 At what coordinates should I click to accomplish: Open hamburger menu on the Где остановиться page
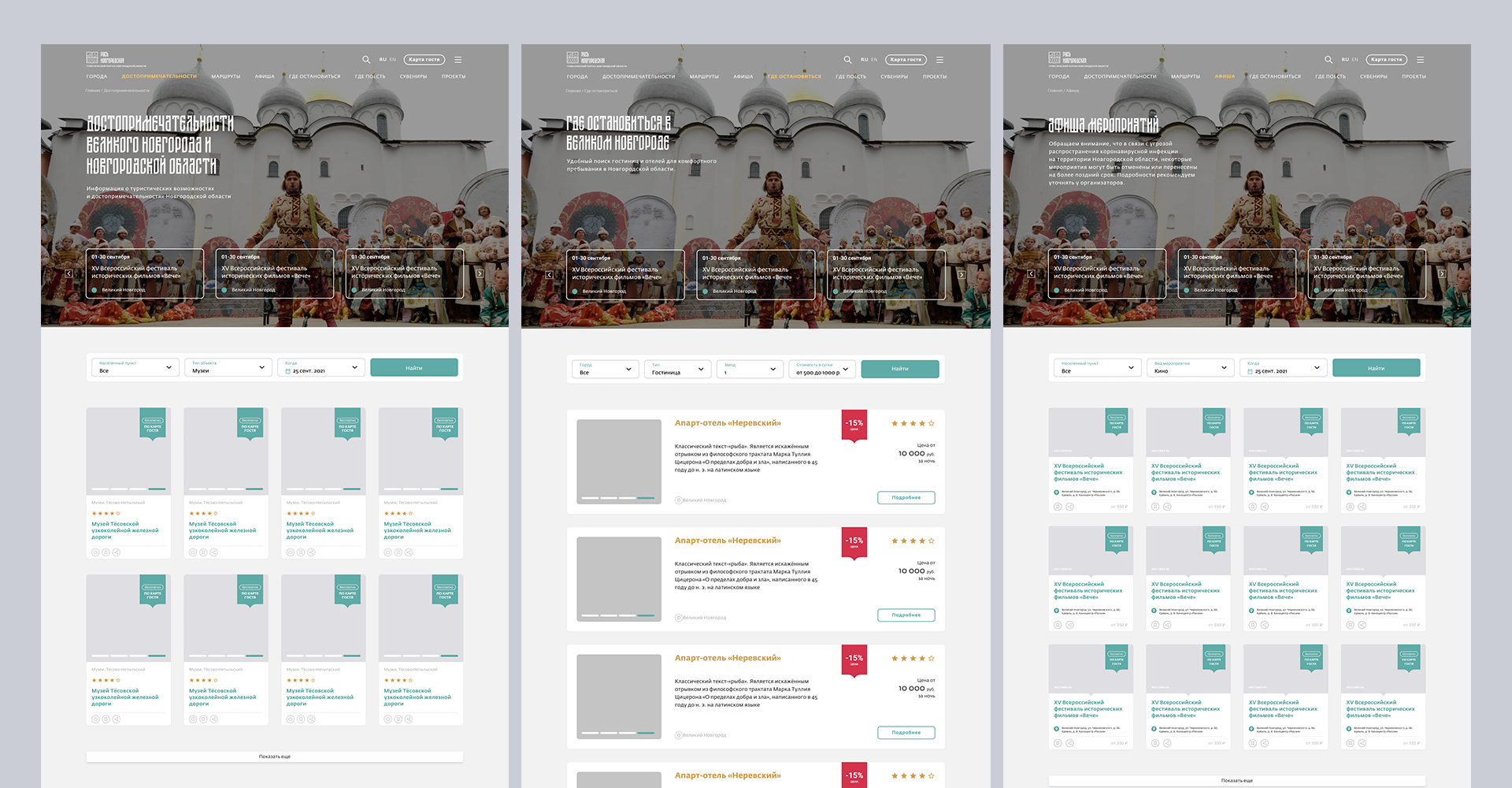(x=939, y=60)
